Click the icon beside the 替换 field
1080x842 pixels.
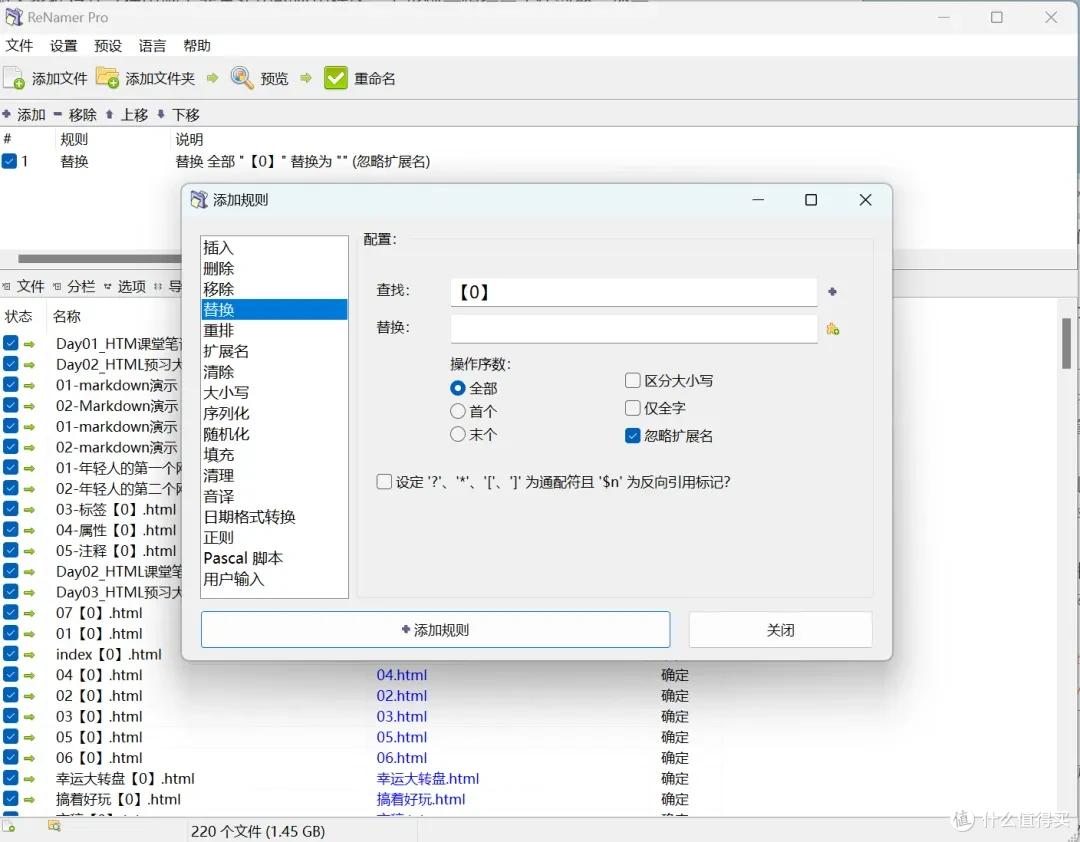click(x=833, y=329)
